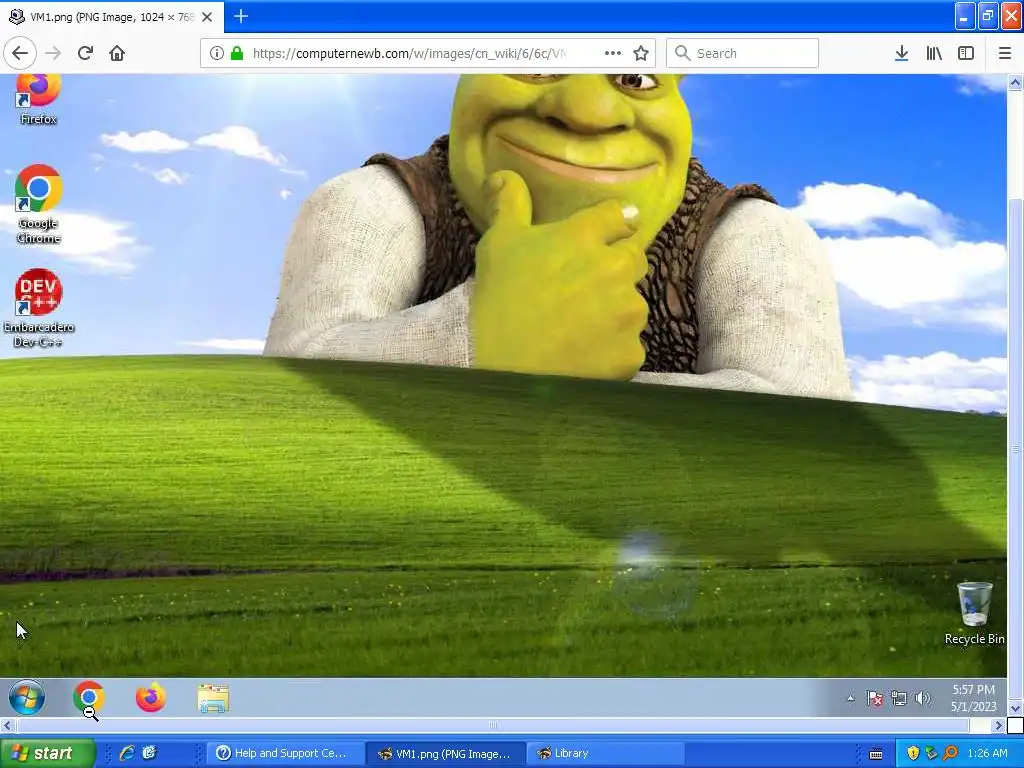Click the Recycle Bin icon in image
Image resolution: width=1024 pixels, height=768 pixels.
pos(974,613)
